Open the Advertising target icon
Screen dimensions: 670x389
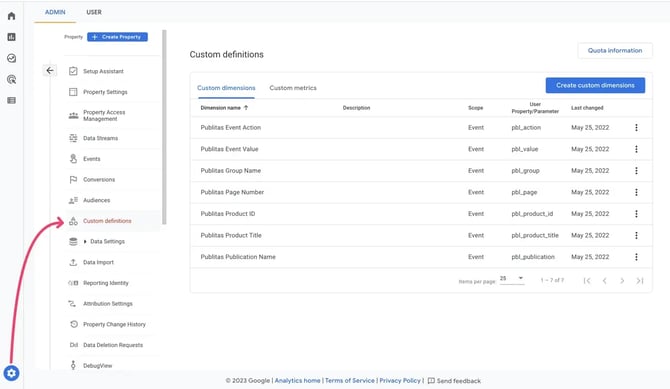12,79
